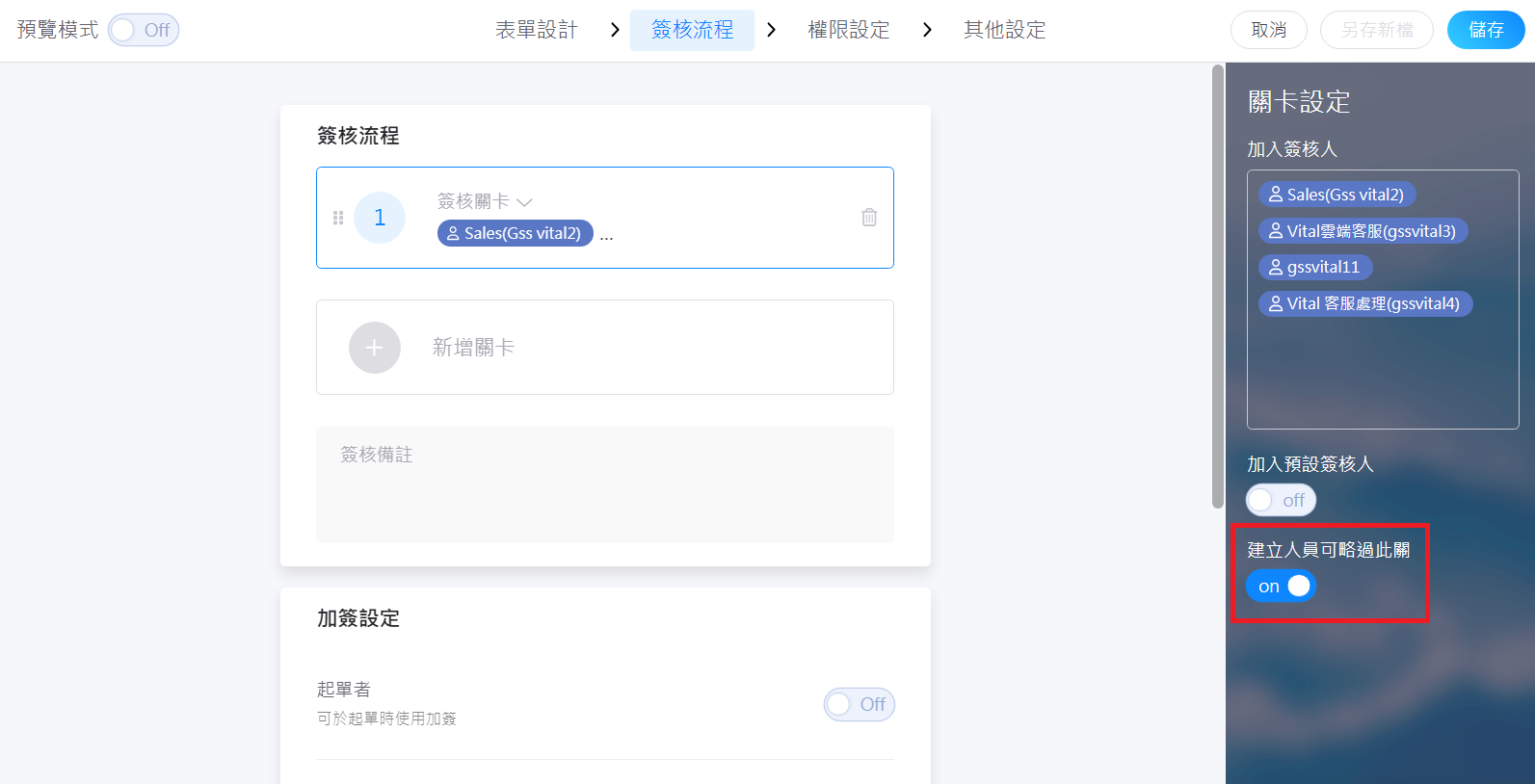The image size is (1535, 784).
Task: Click the Sales(Gss vital2) chip in the step card
Action: tap(515, 233)
